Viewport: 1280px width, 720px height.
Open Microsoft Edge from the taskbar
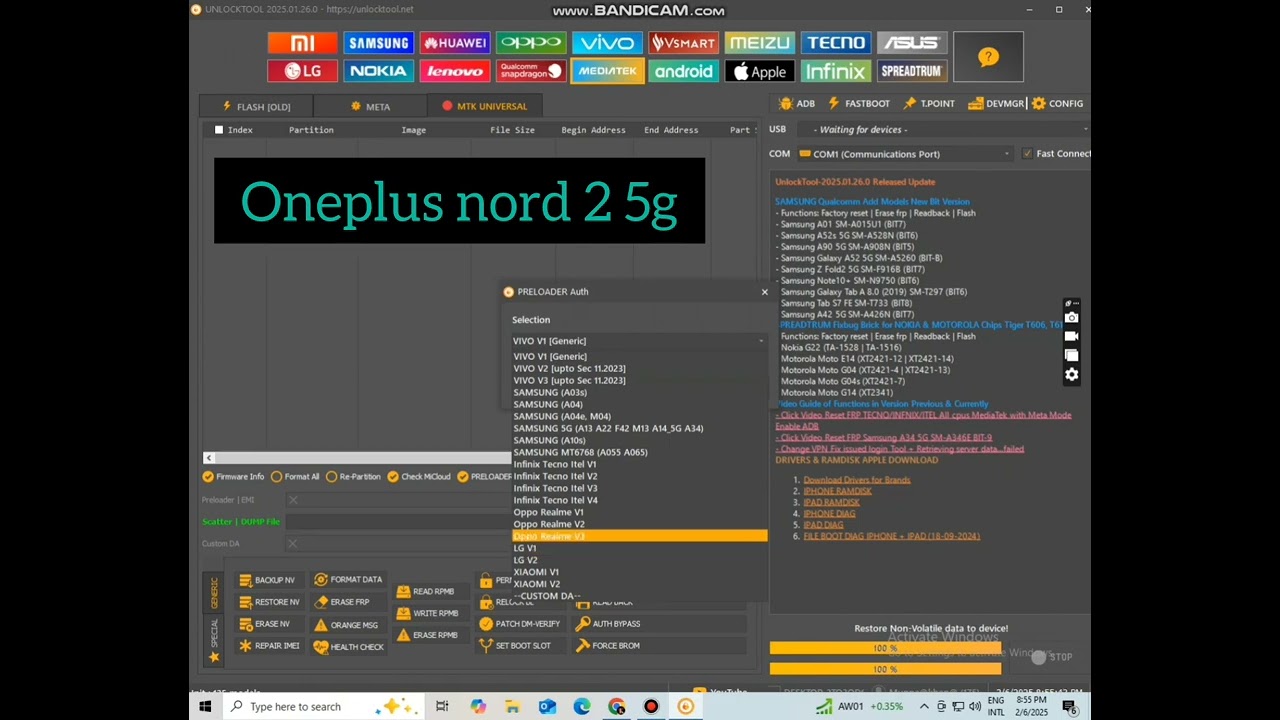click(x=582, y=707)
